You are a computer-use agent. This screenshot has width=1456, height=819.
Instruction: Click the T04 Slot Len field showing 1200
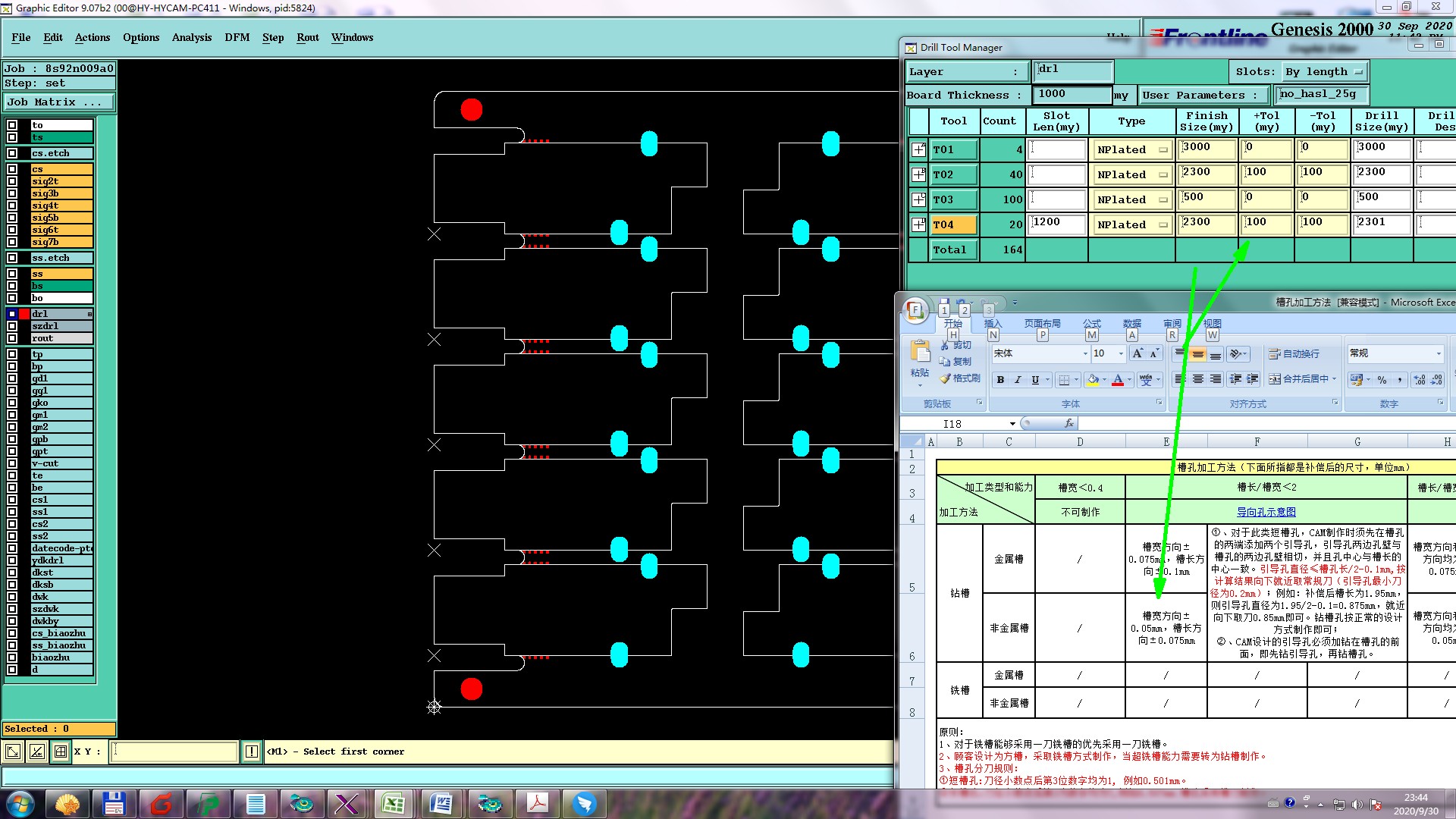tap(1057, 224)
